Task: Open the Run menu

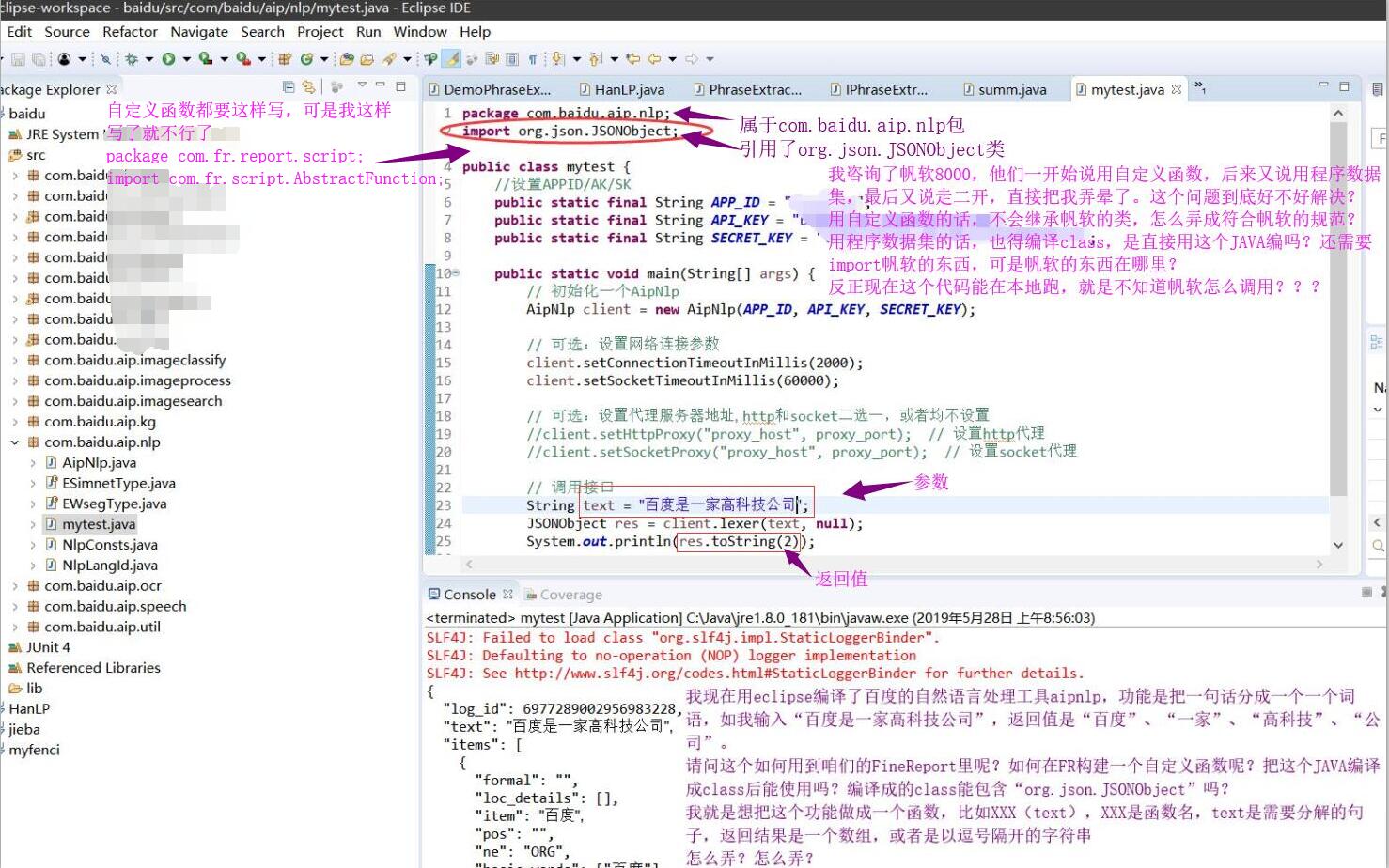Action: pos(368,31)
